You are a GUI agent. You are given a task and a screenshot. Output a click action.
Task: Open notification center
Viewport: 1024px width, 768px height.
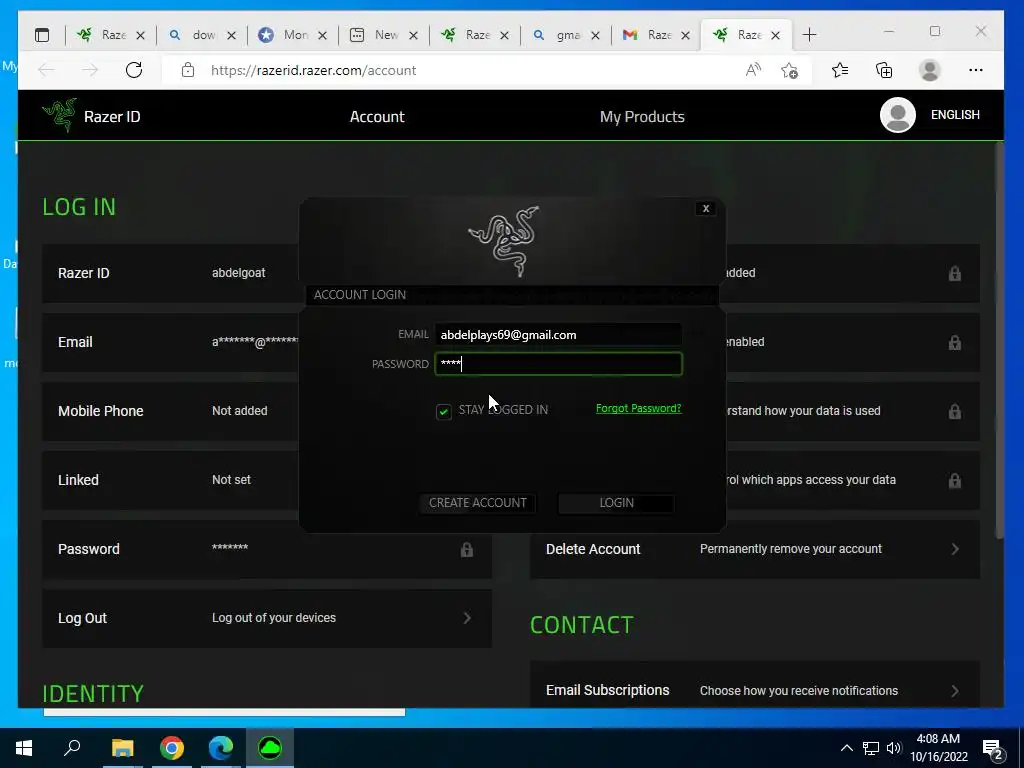pyautogui.click(x=993, y=750)
